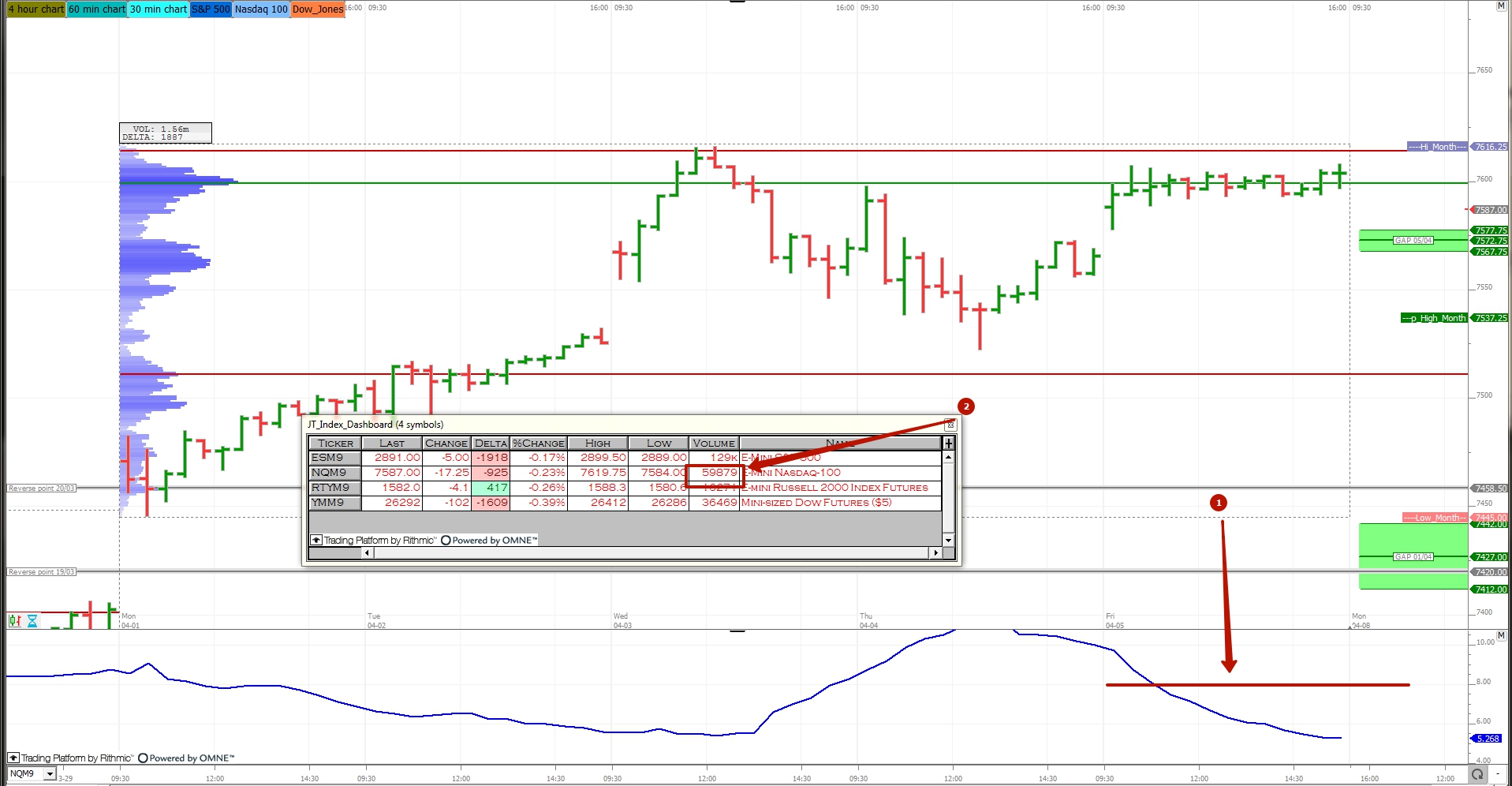
Task: Select the 30 min chart tab
Action: [159, 9]
